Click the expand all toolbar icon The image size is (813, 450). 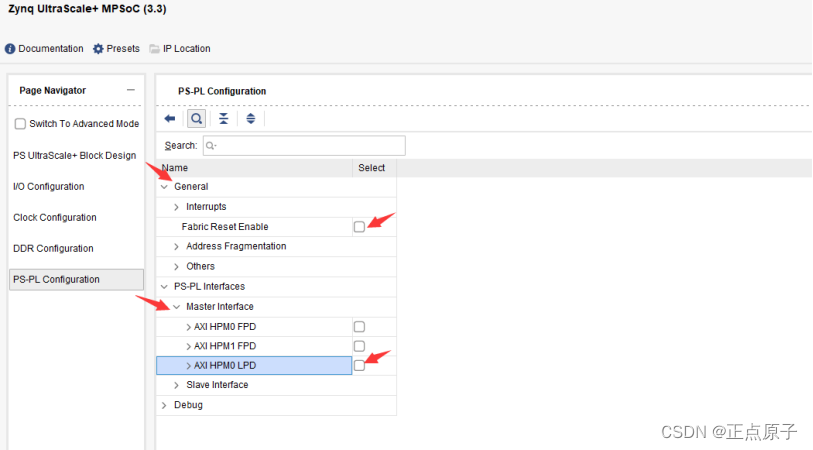[250, 118]
